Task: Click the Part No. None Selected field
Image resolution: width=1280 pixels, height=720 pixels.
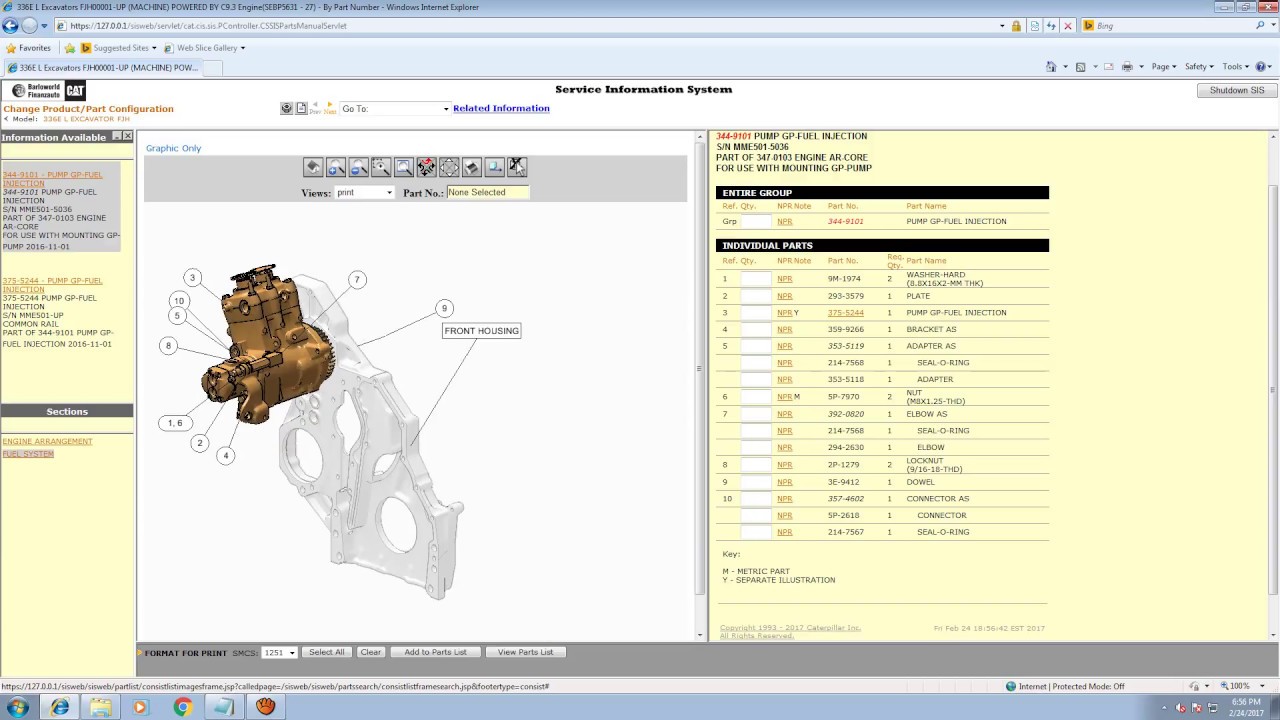Action: click(487, 192)
